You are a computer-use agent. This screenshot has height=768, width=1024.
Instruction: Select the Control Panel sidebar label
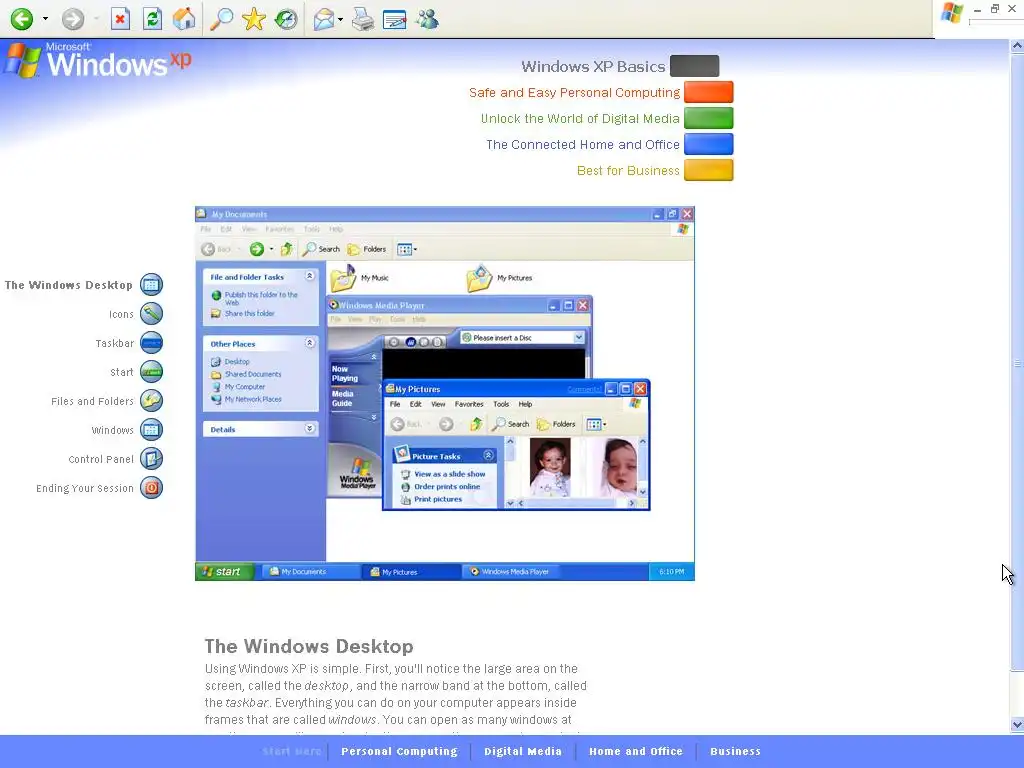point(101,459)
